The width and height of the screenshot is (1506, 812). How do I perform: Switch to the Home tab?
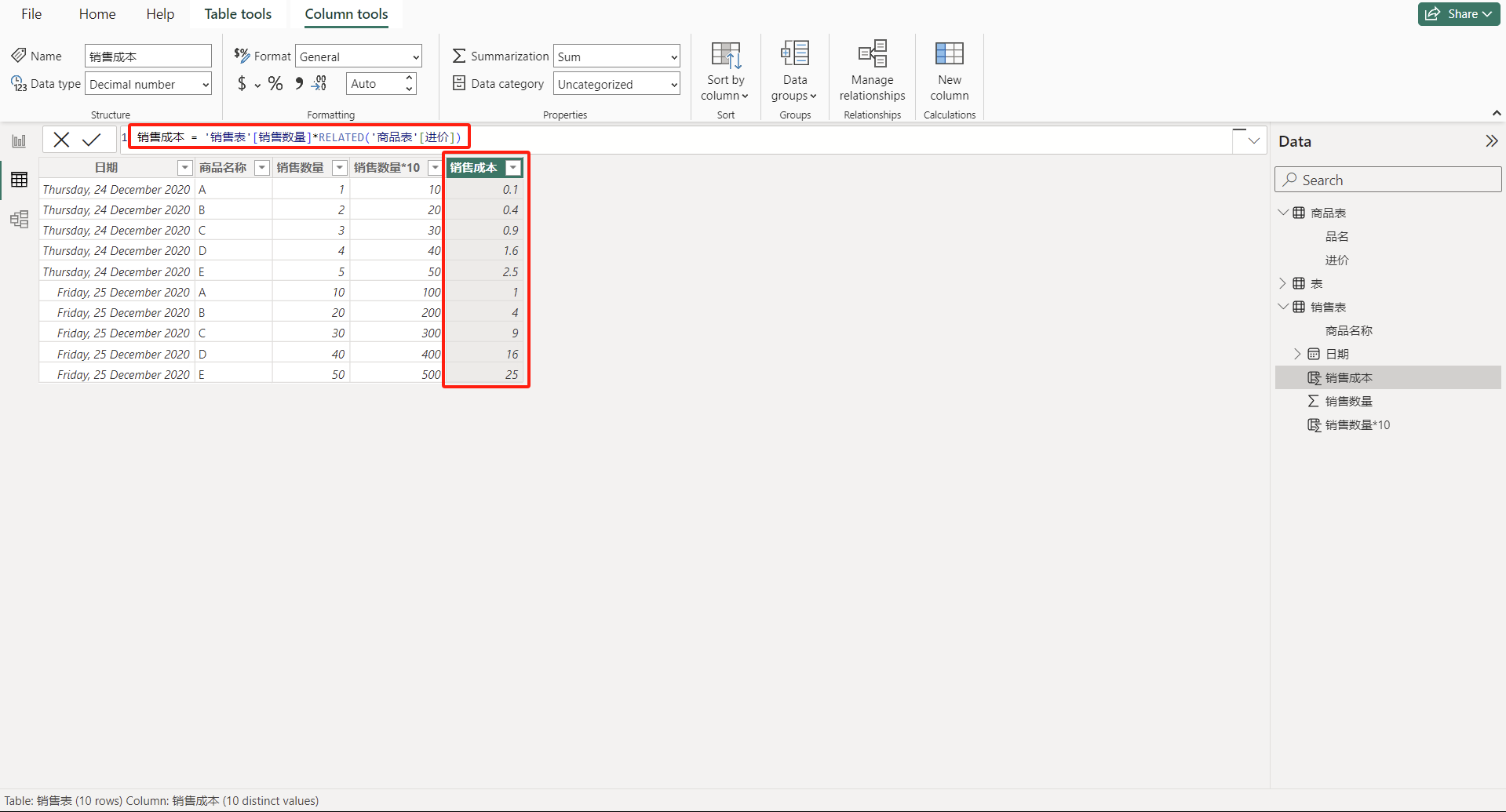pos(97,14)
